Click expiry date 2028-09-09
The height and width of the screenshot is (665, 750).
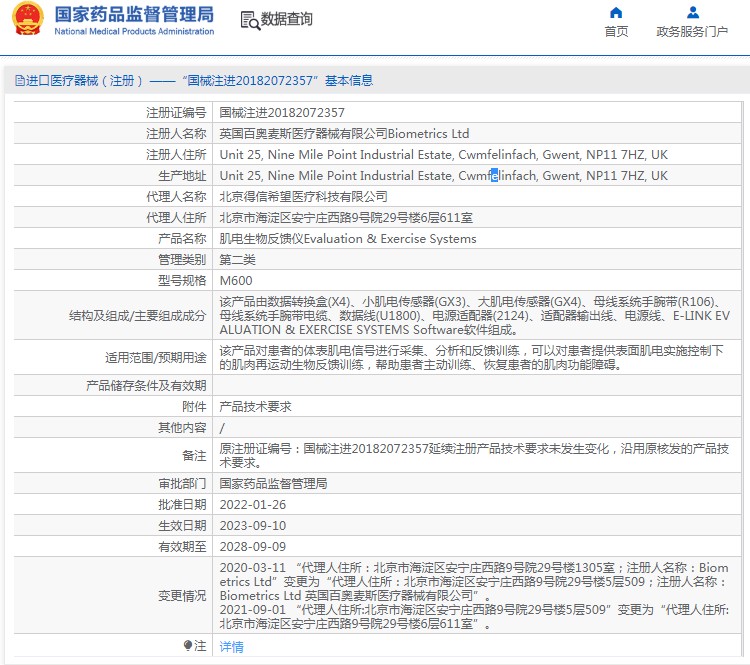pyautogui.click(x=253, y=547)
